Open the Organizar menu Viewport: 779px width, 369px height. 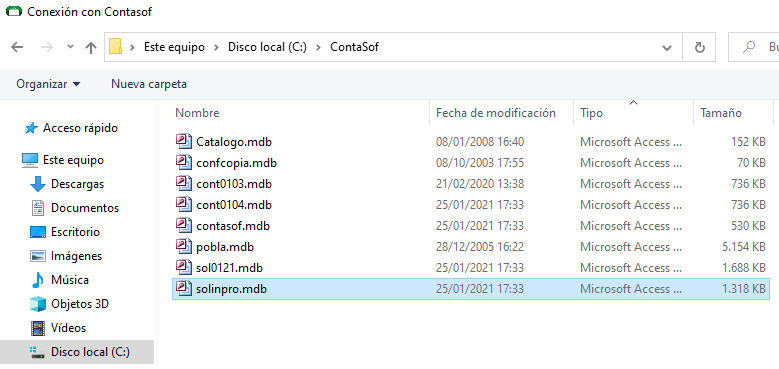coord(48,84)
